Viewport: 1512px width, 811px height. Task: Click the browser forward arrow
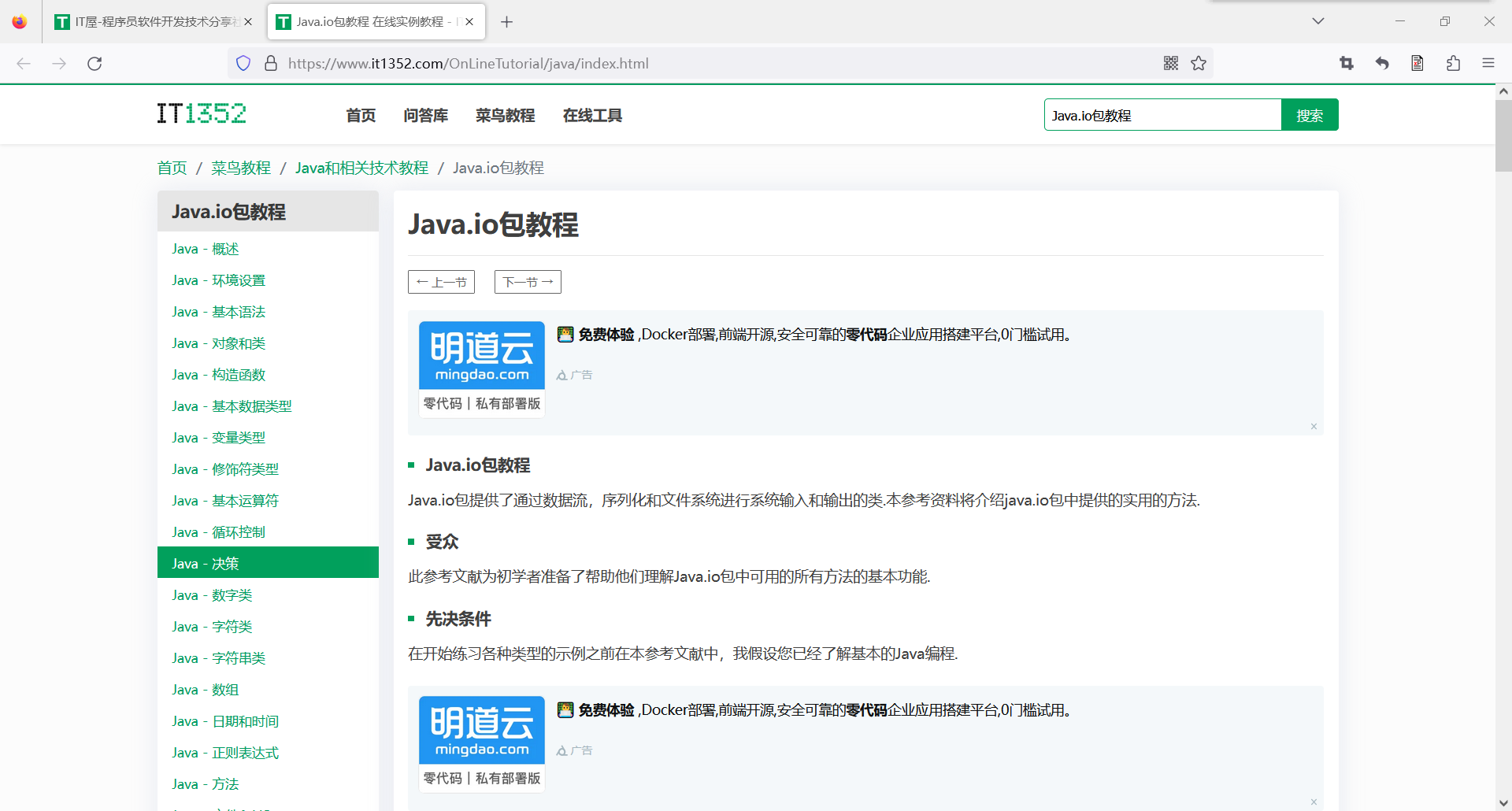pyautogui.click(x=59, y=64)
